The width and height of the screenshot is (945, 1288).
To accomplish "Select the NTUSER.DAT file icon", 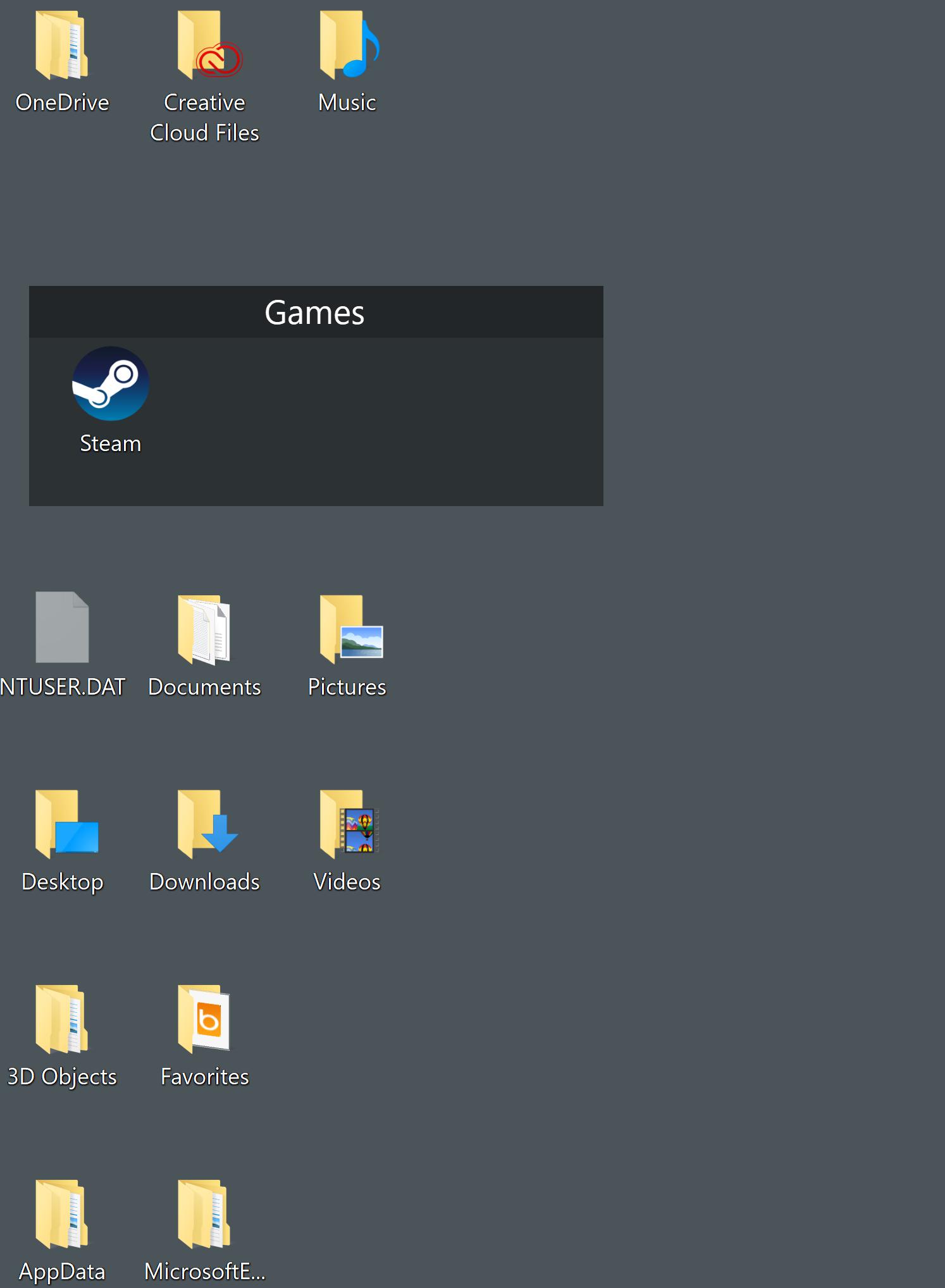I will pyautogui.click(x=62, y=627).
